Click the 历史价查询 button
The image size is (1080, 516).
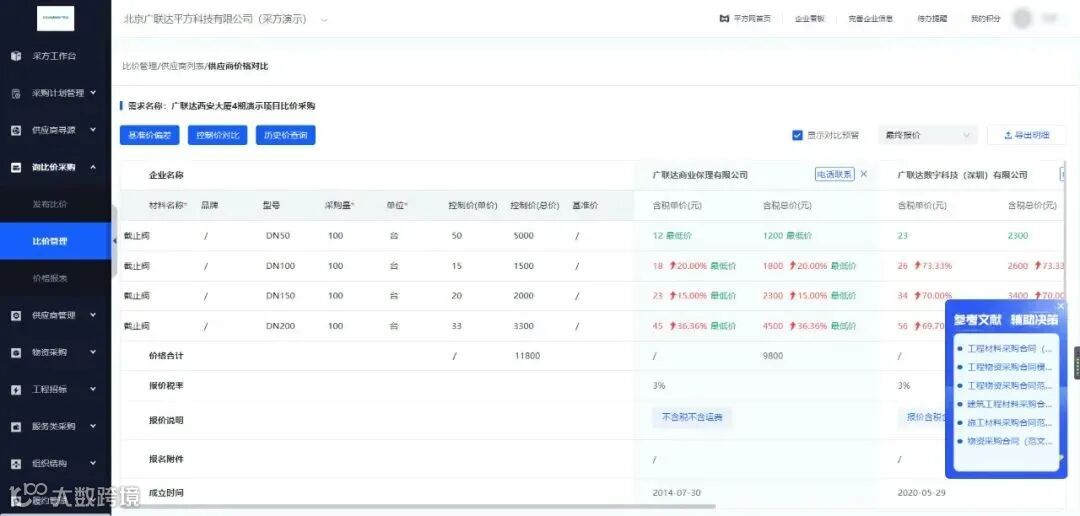(x=285, y=135)
